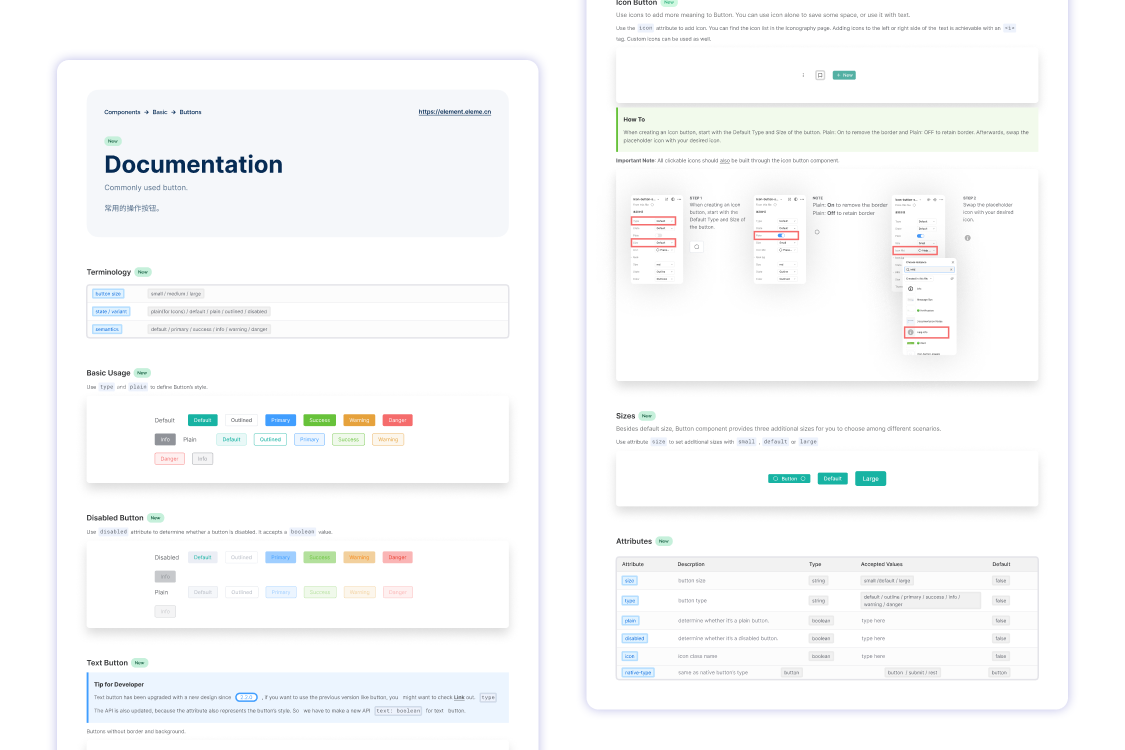Click the Buttons breadcrumb
Image resolution: width=1125 pixels, height=750 pixels.
click(x=190, y=112)
